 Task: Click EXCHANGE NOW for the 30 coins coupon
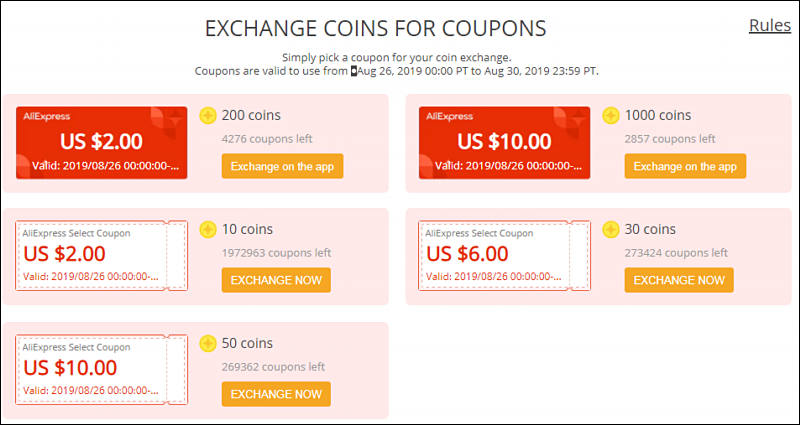[679, 280]
